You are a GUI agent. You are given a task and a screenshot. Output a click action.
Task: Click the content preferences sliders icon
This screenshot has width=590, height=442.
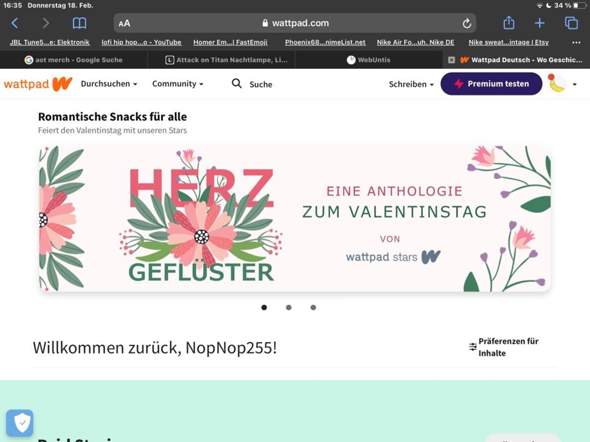tap(473, 346)
